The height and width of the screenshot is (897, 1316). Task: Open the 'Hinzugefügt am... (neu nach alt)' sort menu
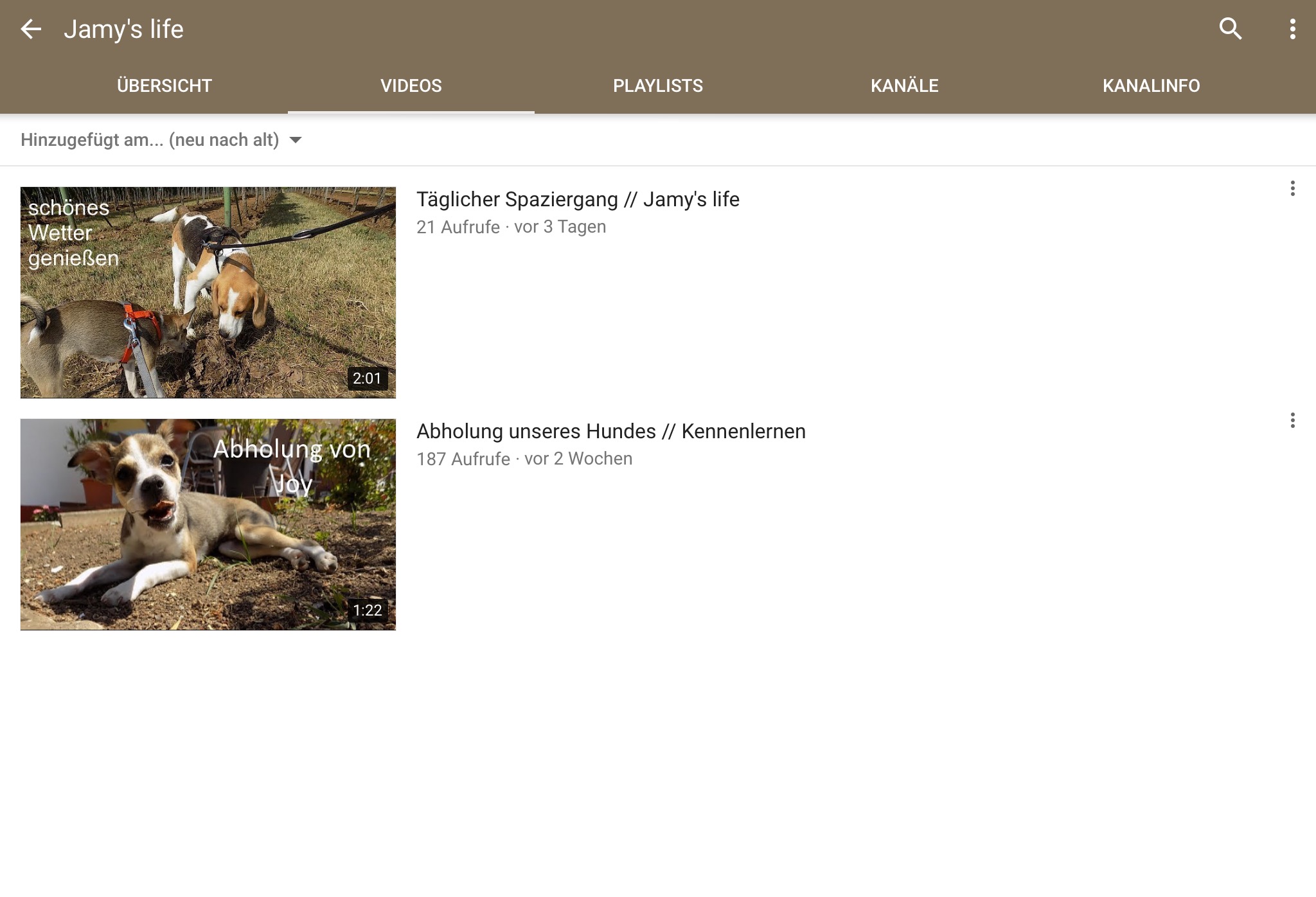point(150,140)
